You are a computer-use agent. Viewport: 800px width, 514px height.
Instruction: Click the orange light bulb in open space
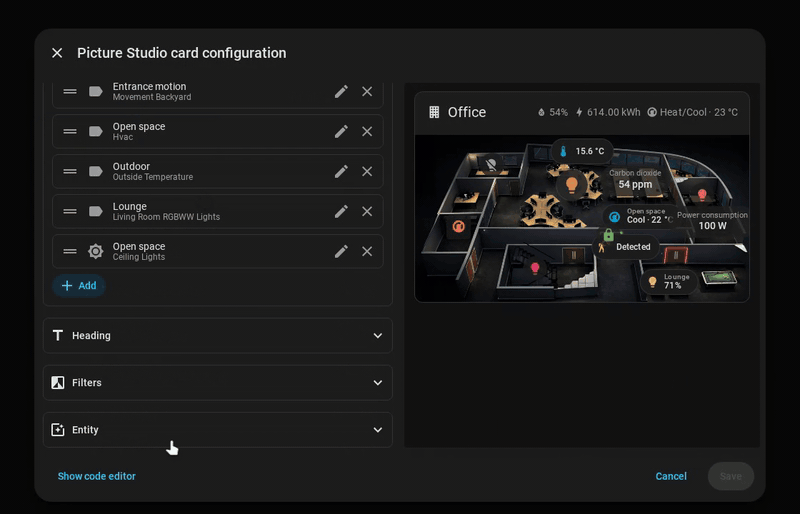point(572,184)
